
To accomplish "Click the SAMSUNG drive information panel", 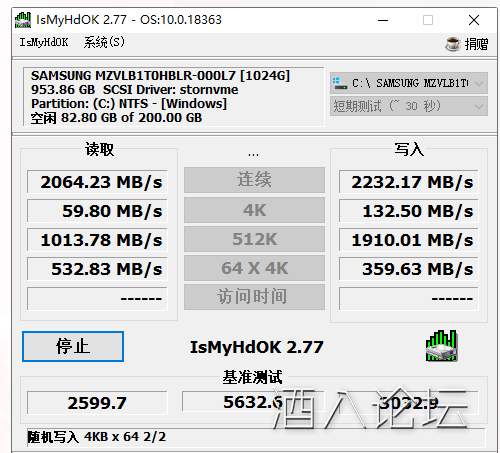I will point(174,97).
